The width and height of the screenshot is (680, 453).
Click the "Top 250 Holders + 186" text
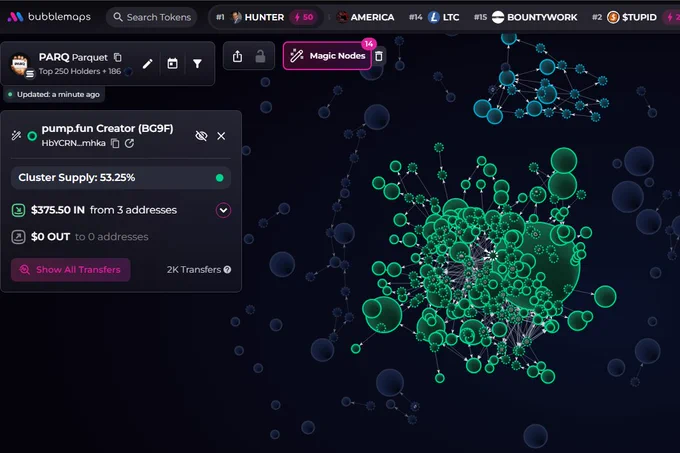click(x=80, y=71)
